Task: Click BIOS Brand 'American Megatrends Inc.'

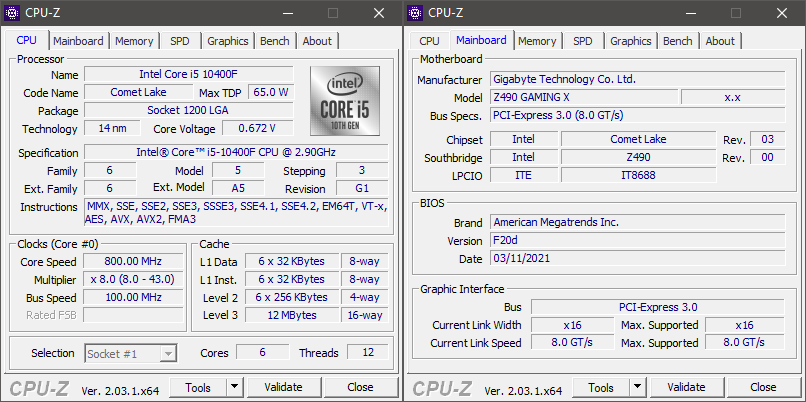Action: click(x=637, y=222)
